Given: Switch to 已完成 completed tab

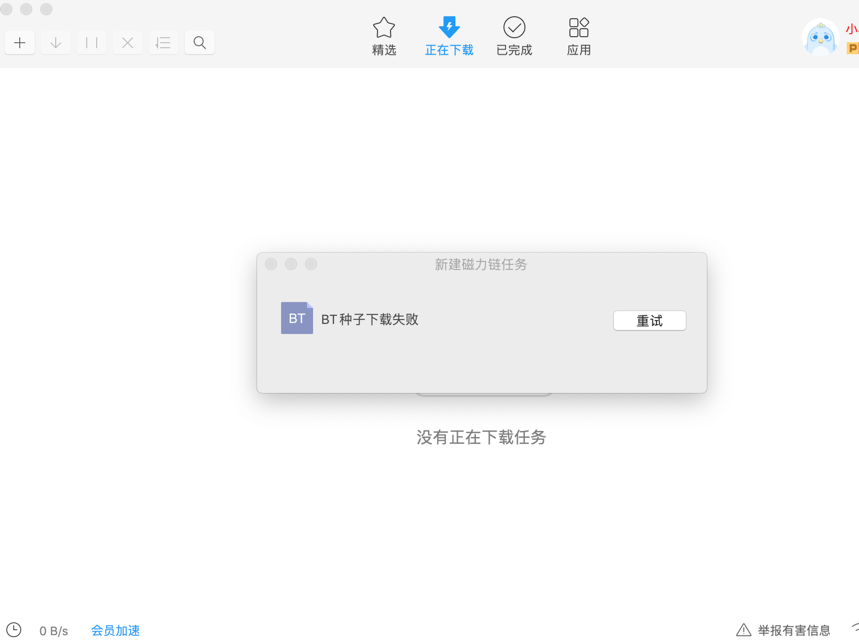Looking at the screenshot, I should tap(514, 35).
